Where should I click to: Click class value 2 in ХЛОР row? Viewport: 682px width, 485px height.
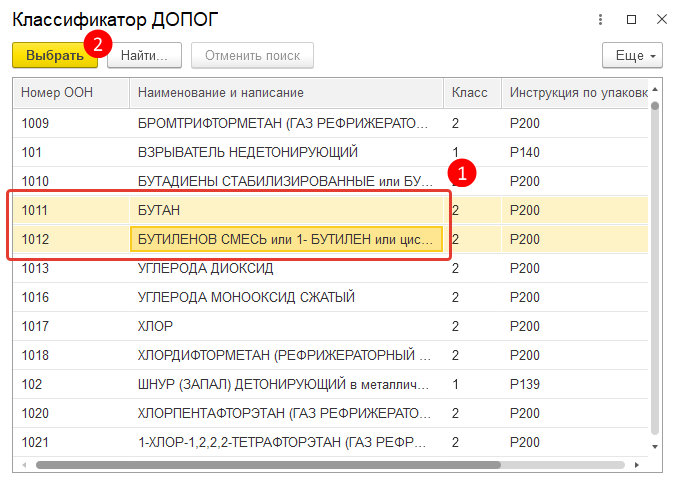tap(472, 326)
